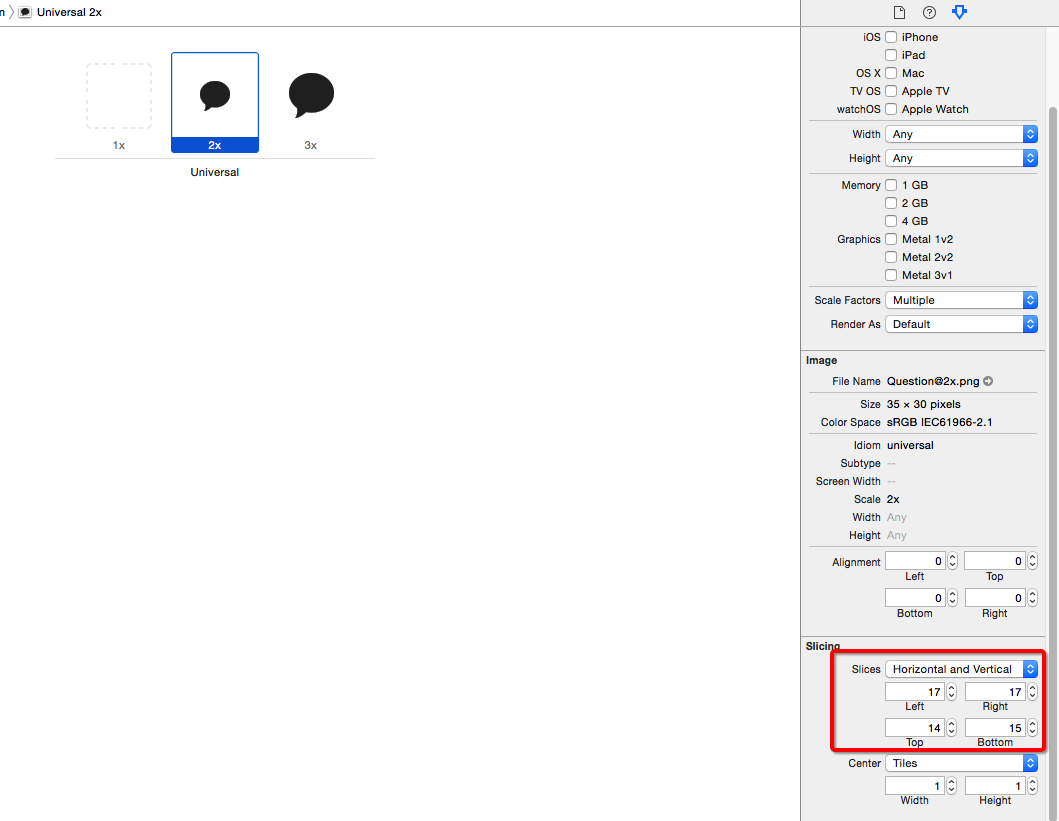Click the 'sRGB IEC61966-2.1' color space value
Screen dimensions: 1059x821
(939, 422)
